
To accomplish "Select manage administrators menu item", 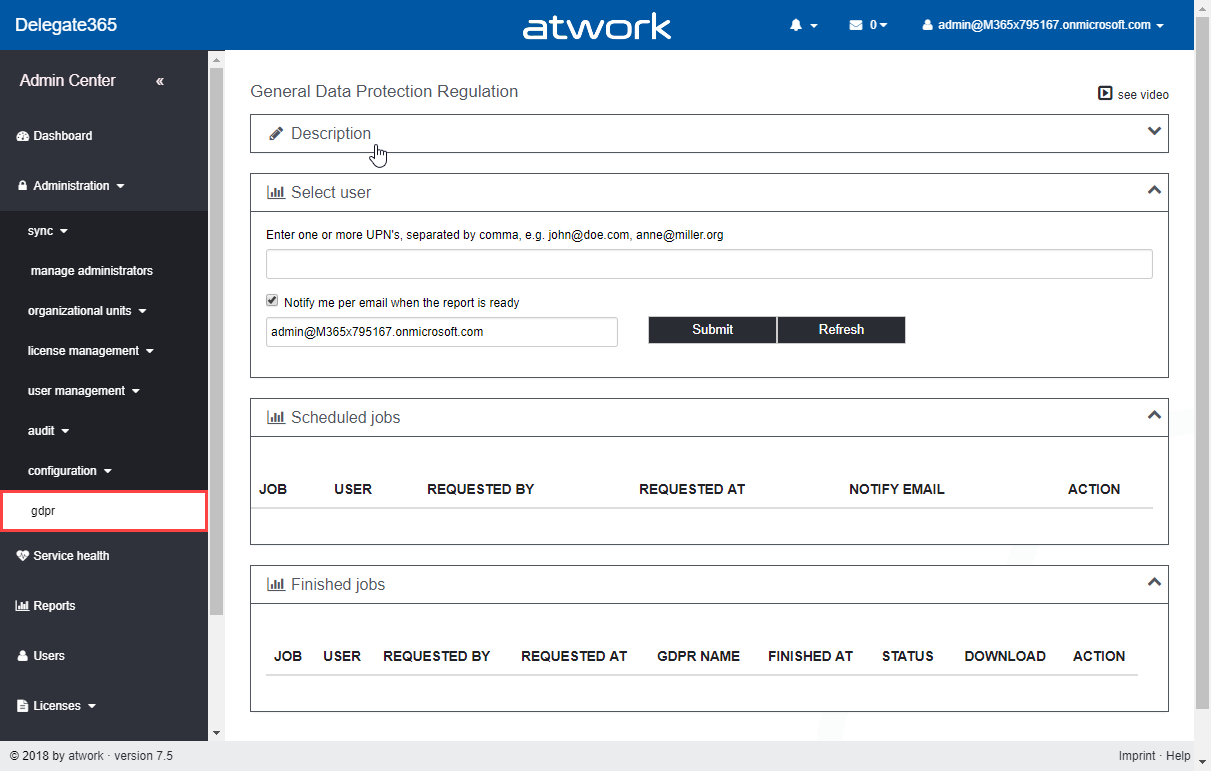I will coord(91,271).
